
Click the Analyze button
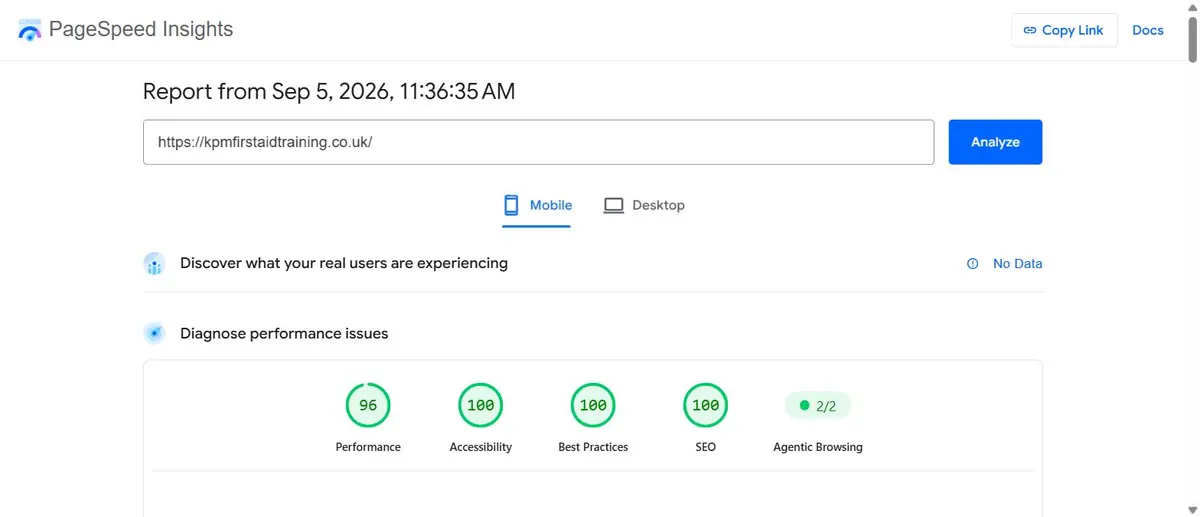coord(995,142)
